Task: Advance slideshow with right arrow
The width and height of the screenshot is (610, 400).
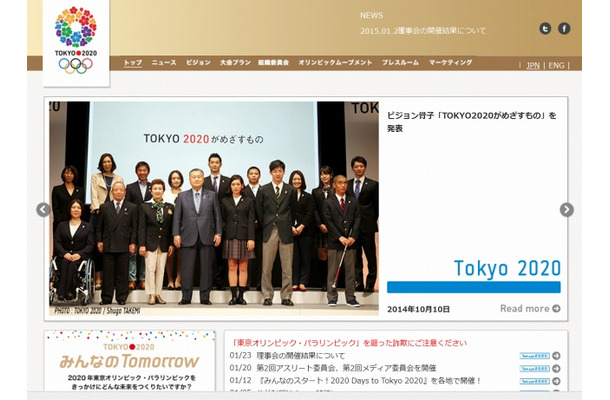Action: 567,210
